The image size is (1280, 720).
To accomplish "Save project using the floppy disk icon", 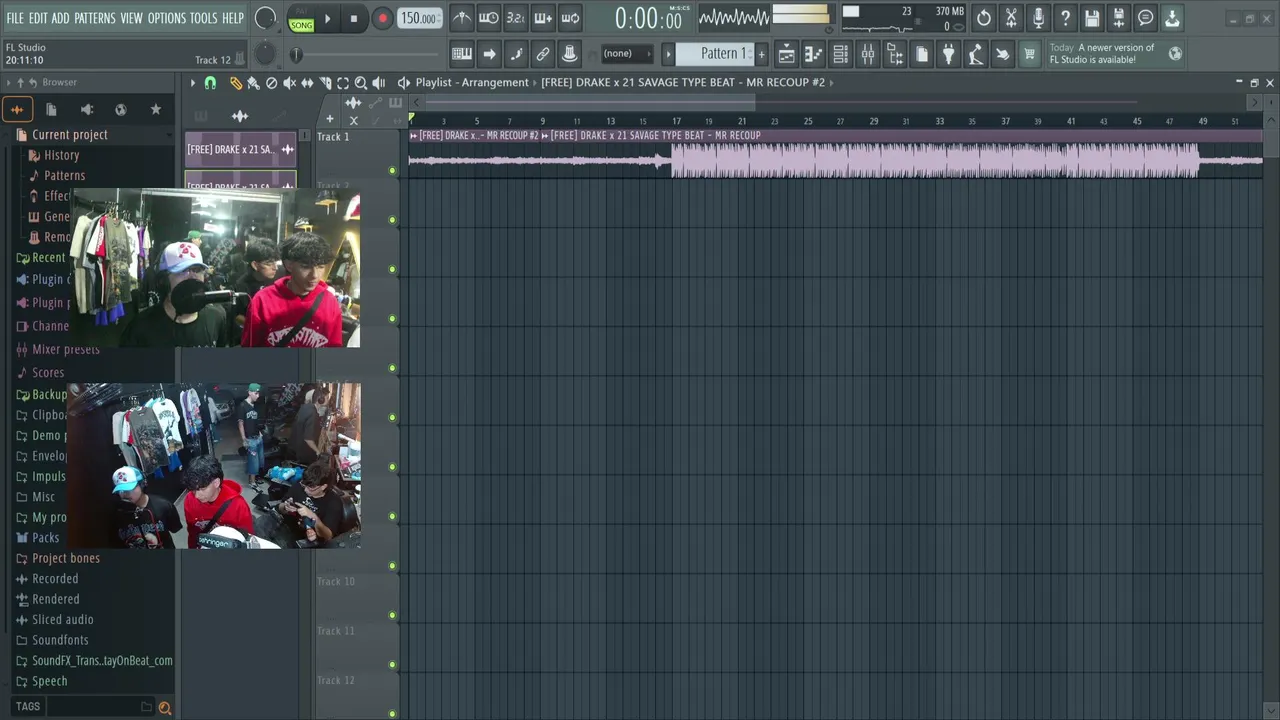I will click(x=1092, y=18).
